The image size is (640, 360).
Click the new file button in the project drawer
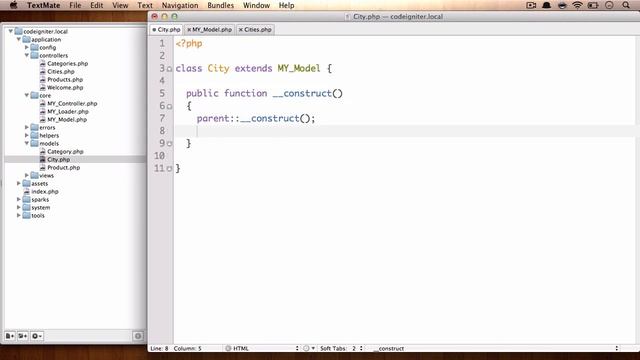coord(10,336)
